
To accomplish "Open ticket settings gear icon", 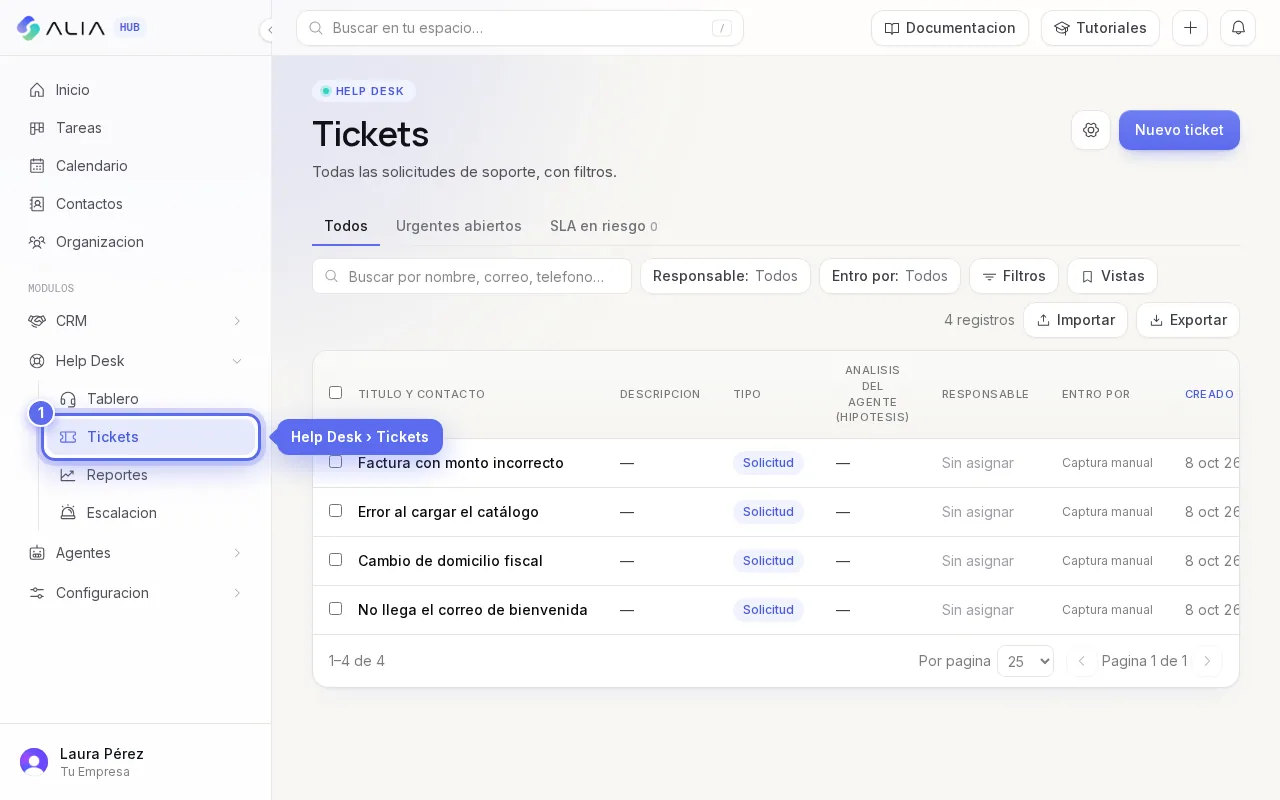I will (x=1091, y=130).
